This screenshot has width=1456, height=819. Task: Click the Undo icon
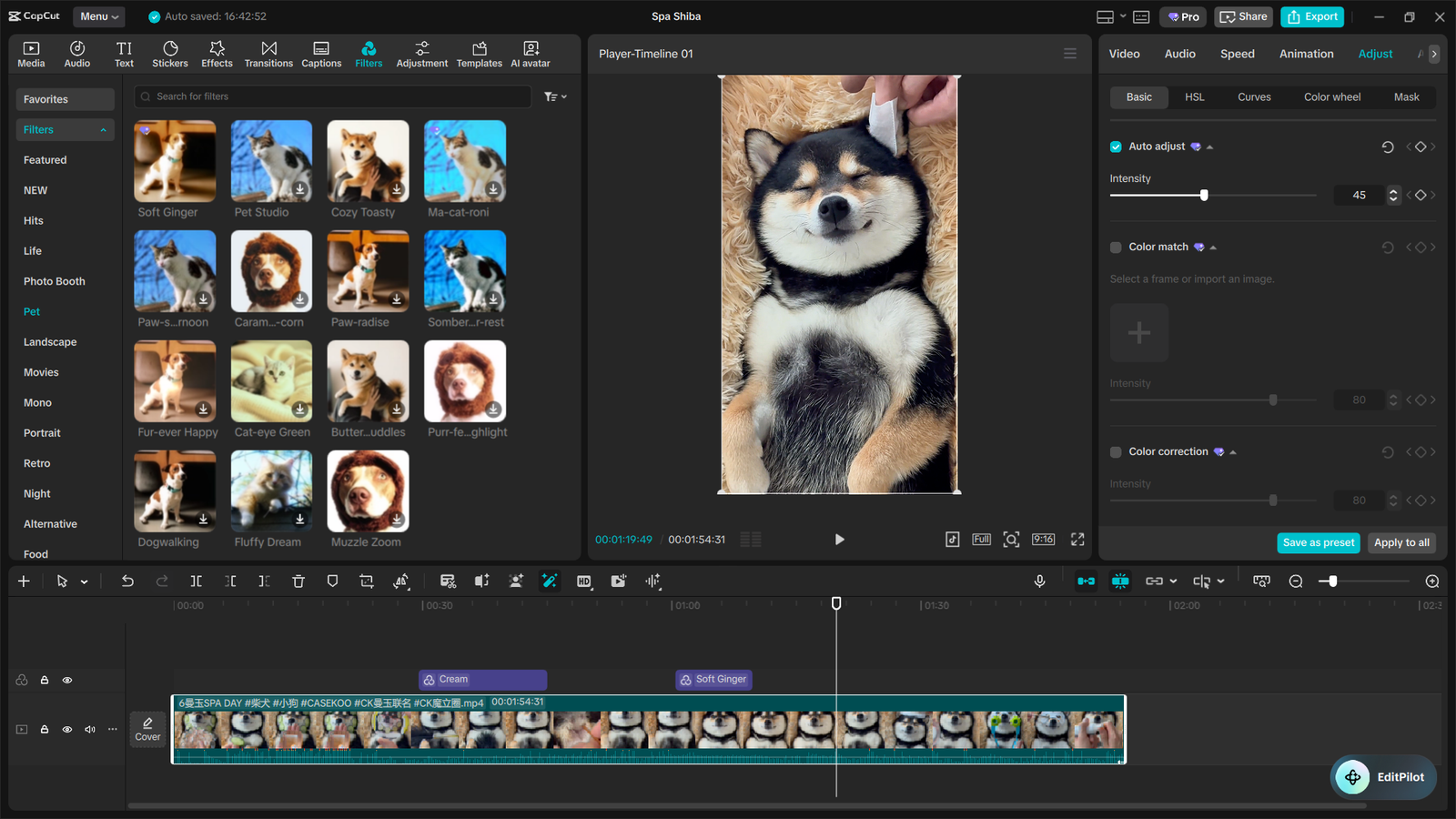(127, 581)
